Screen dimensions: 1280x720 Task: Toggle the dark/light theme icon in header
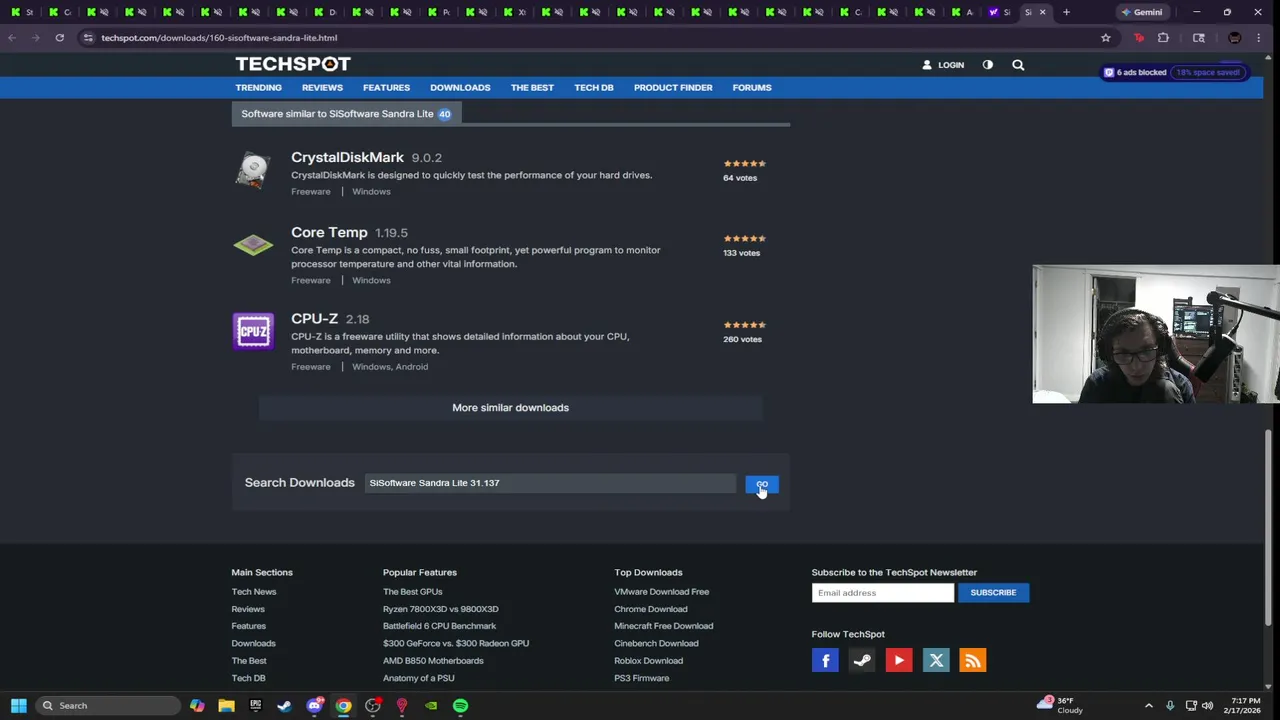click(987, 65)
